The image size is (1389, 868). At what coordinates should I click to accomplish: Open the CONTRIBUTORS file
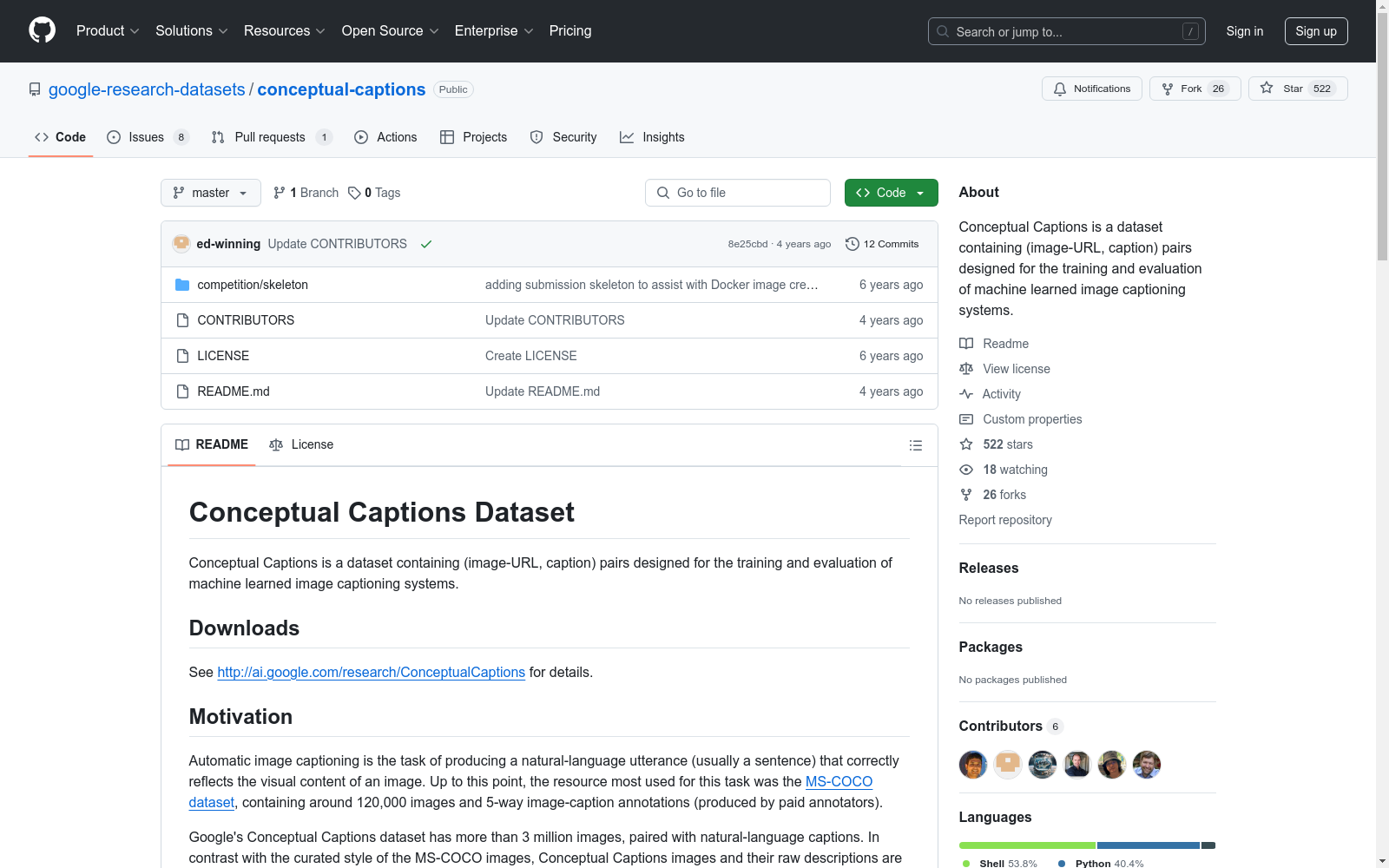[x=246, y=320]
